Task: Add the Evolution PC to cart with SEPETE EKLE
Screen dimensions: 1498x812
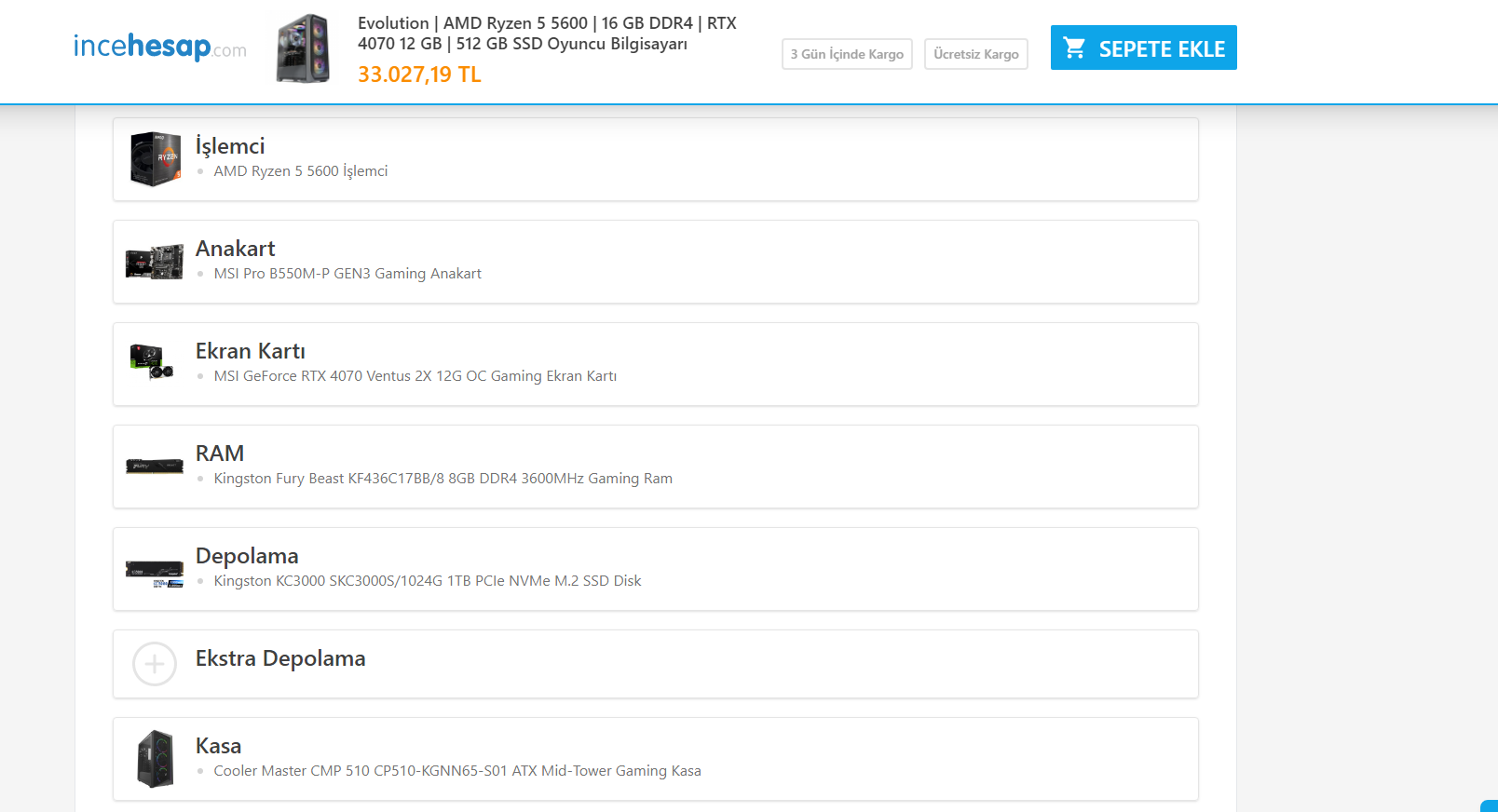Action: 1143,47
